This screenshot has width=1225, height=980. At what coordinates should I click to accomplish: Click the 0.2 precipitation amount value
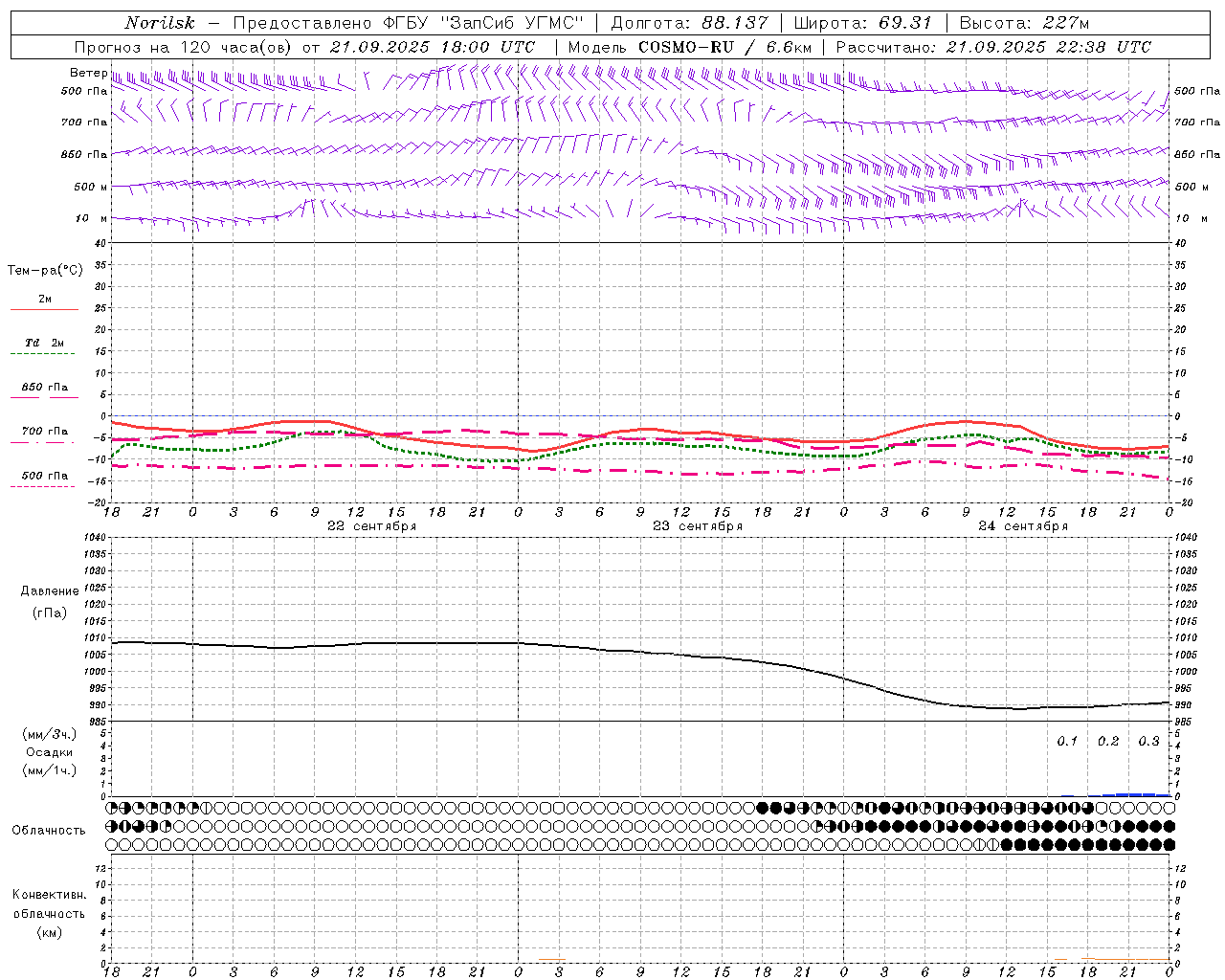tap(1108, 742)
